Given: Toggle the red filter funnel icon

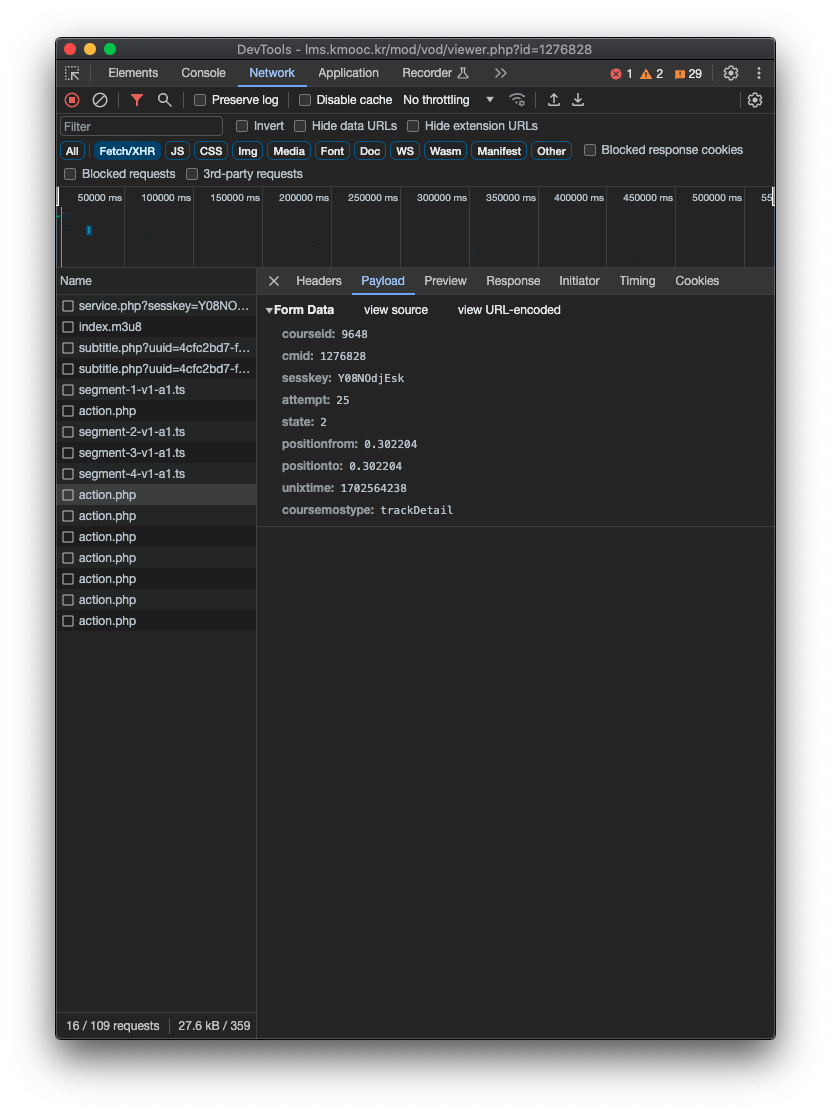Looking at the screenshot, I should coord(136,100).
